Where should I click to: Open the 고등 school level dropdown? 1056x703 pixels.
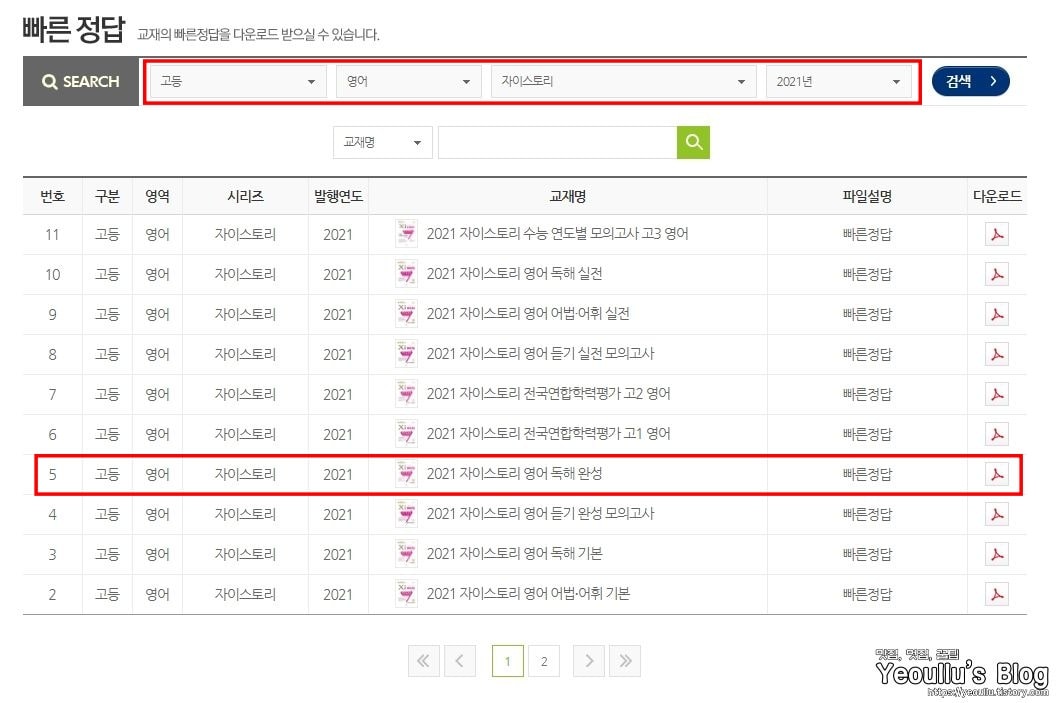pyautogui.click(x=238, y=81)
